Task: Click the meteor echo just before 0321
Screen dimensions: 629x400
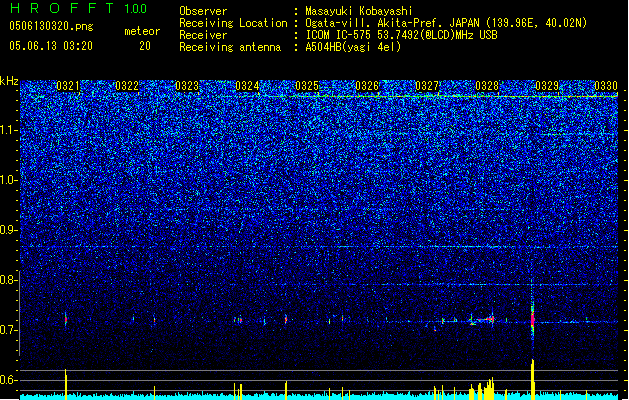Action: pyautogui.click(x=66, y=319)
